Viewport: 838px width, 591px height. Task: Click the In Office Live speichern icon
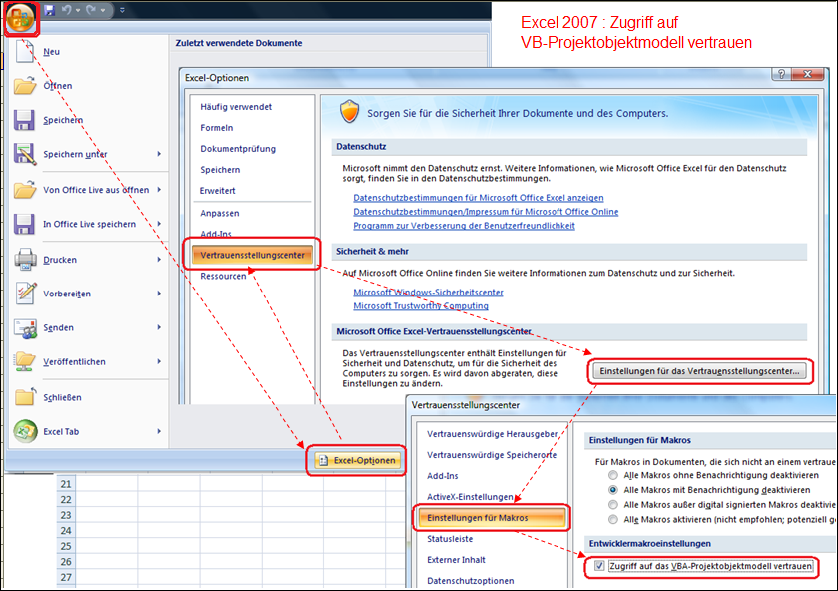[24, 224]
